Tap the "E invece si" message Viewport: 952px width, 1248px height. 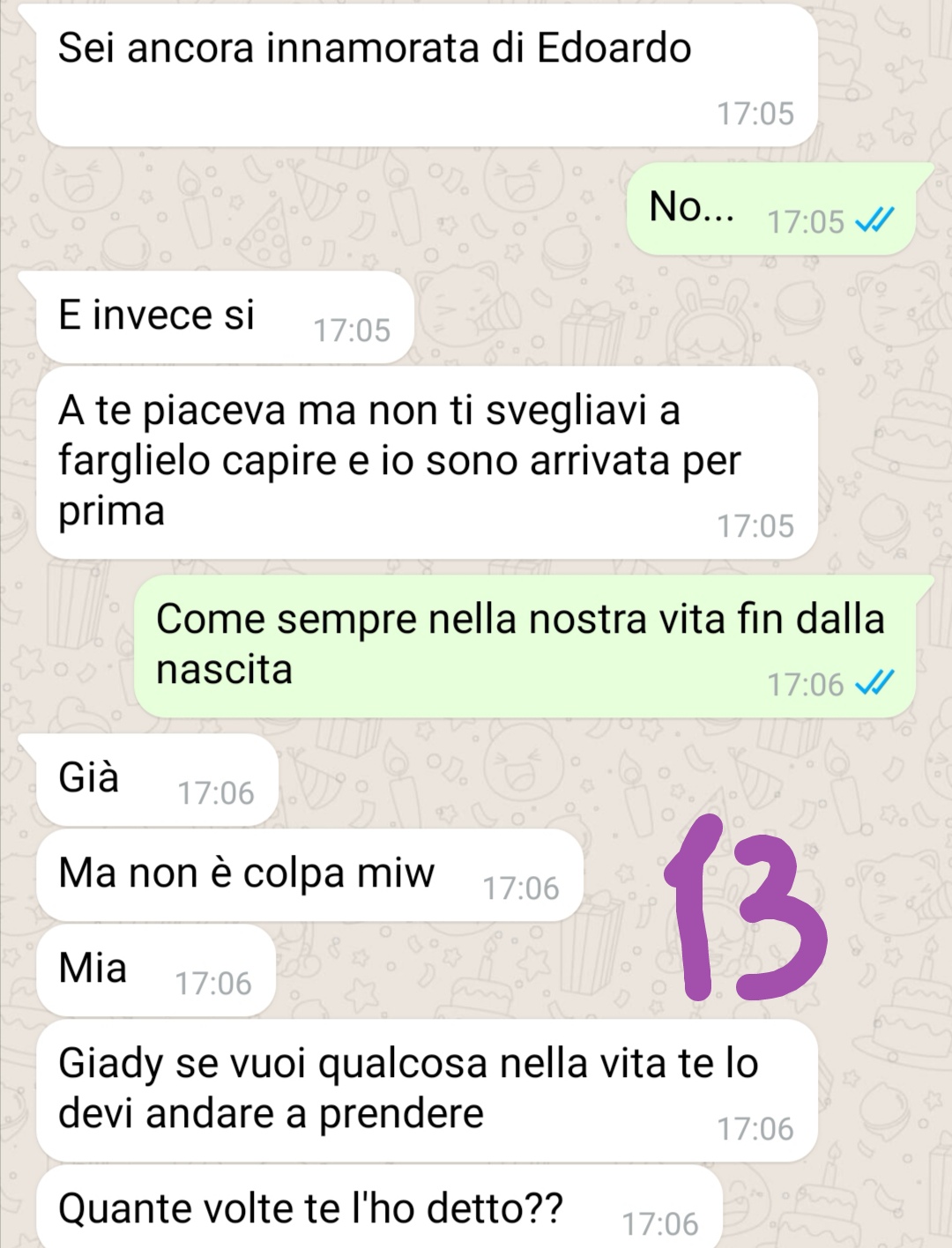pyautogui.click(x=225, y=316)
